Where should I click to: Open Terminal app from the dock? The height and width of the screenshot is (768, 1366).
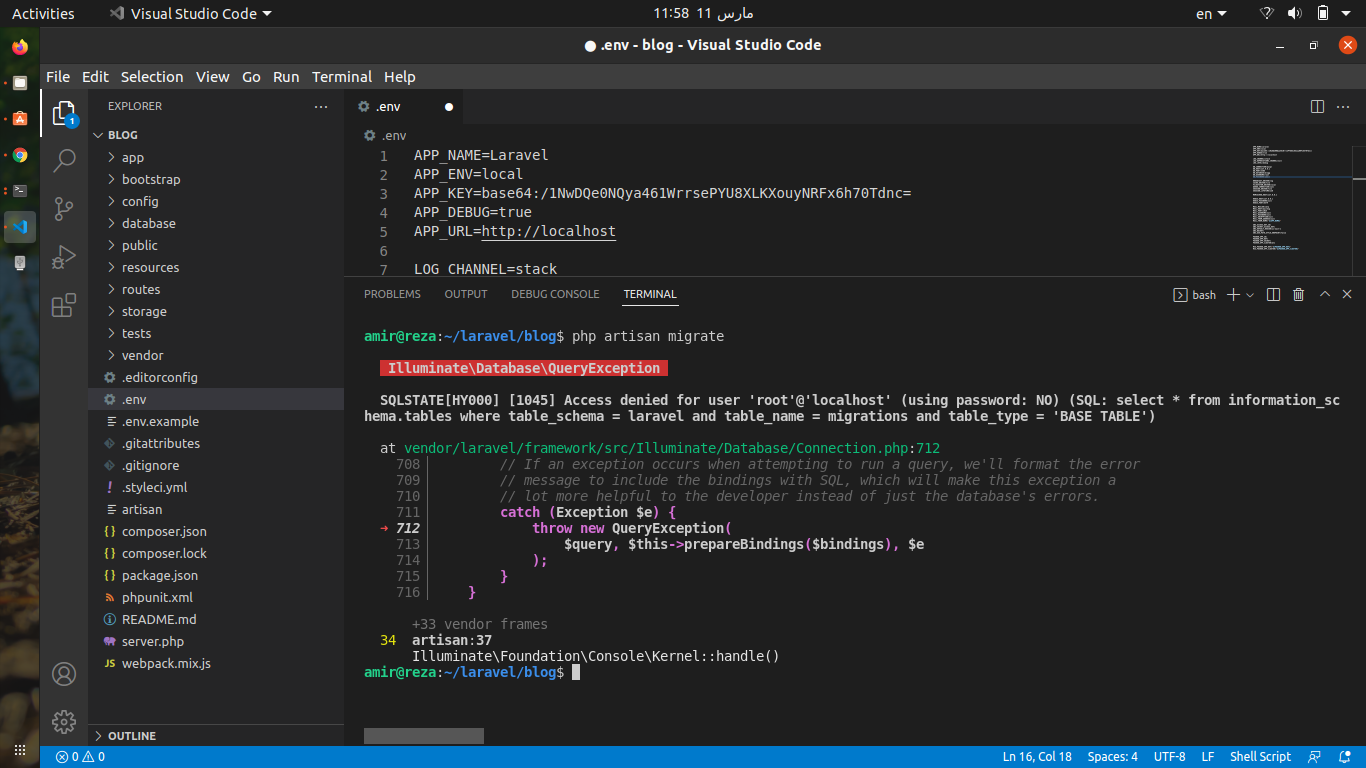tap(20, 191)
